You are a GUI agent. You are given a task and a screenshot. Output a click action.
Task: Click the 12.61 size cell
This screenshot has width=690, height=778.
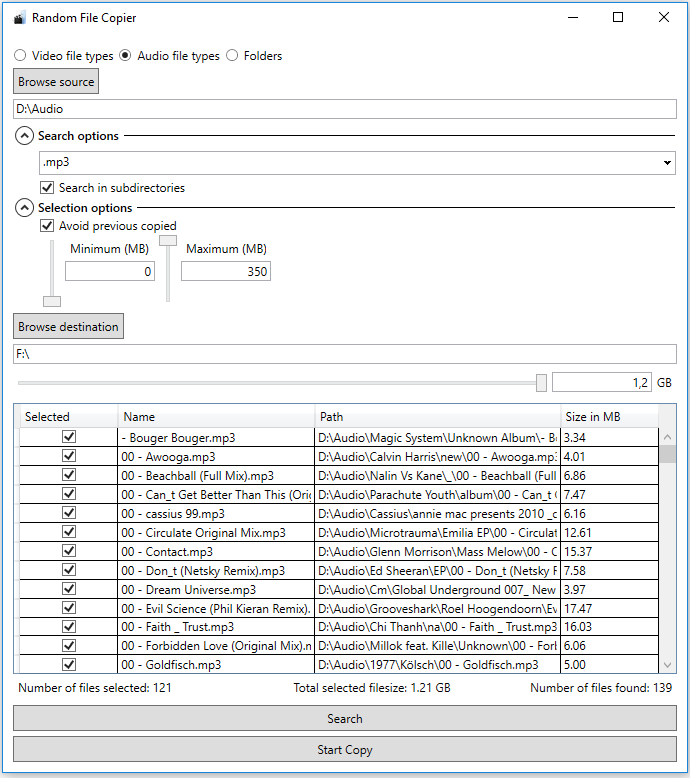[x=610, y=532]
